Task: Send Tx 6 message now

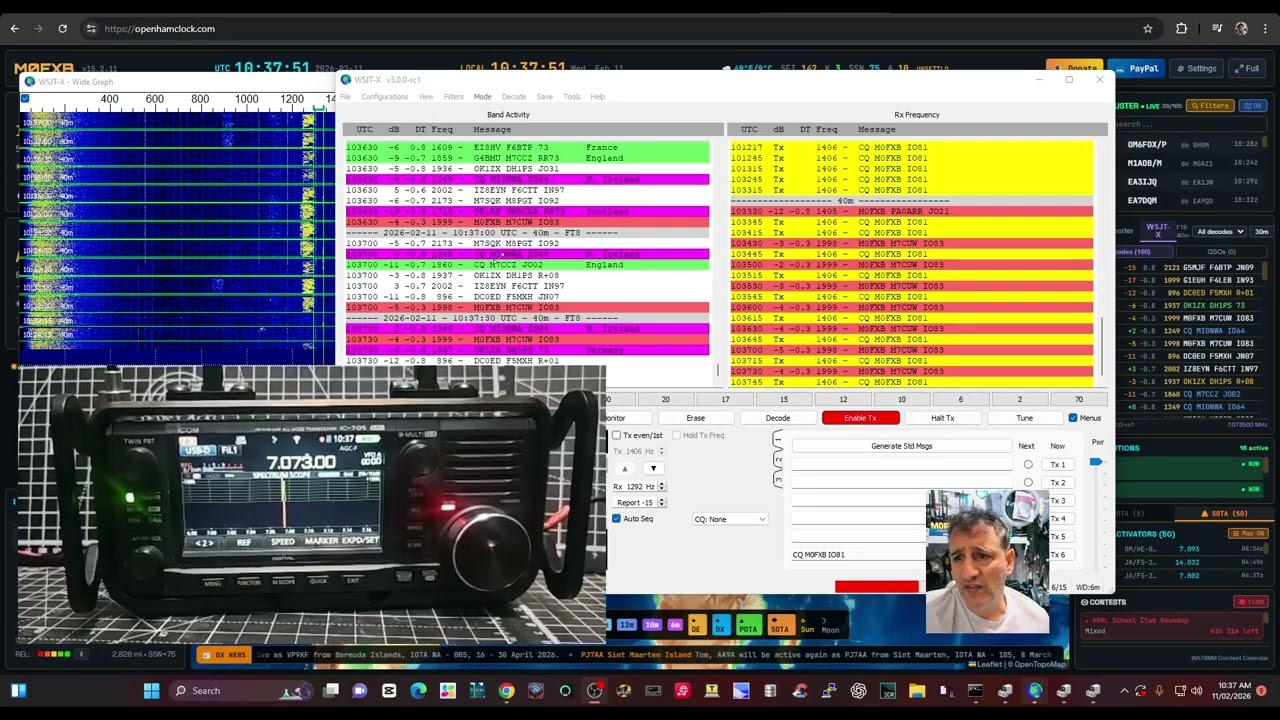Action: (x=1058, y=555)
